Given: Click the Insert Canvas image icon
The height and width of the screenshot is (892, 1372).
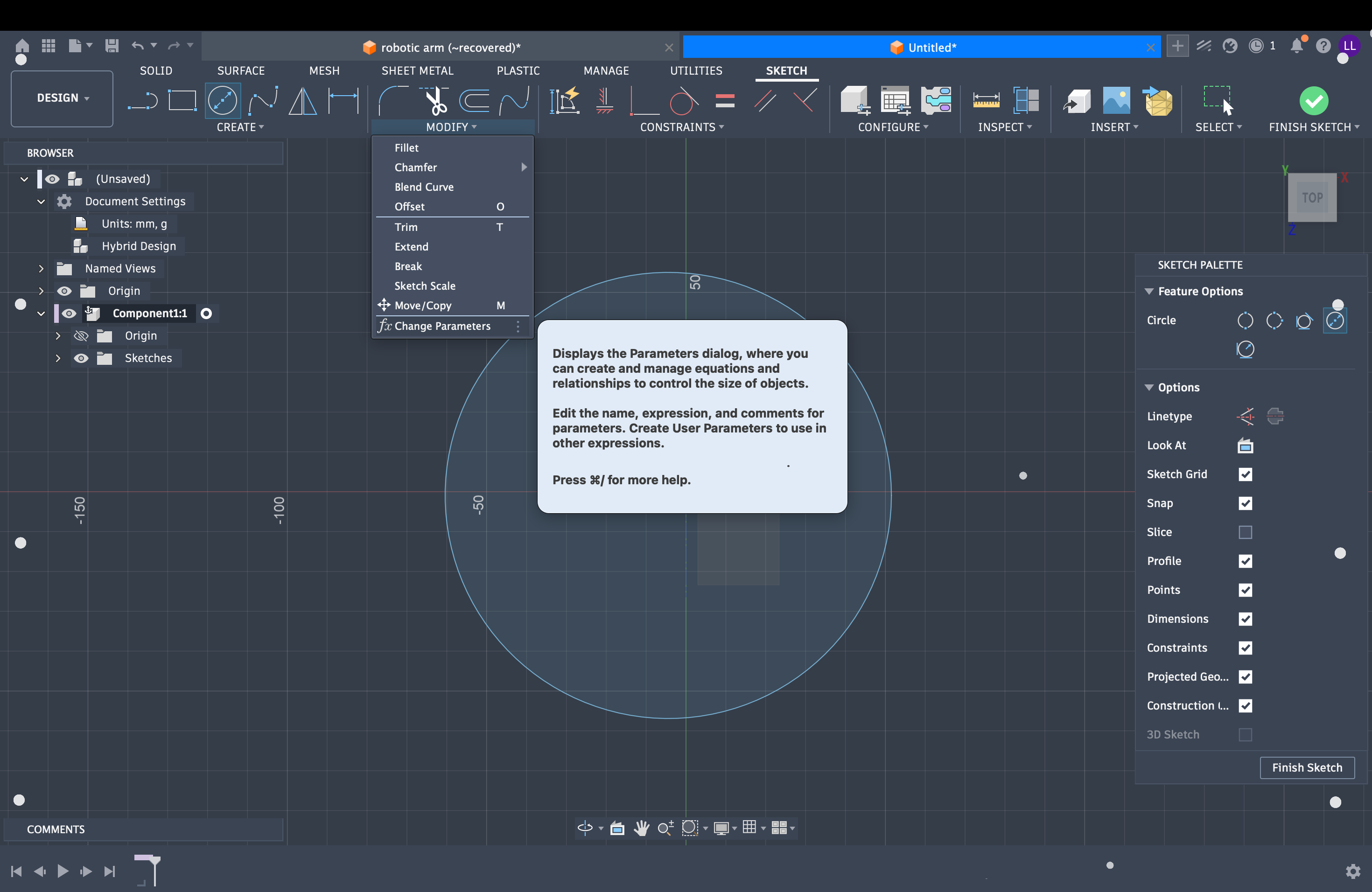Looking at the screenshot, I should click(x=1117, y=101).
